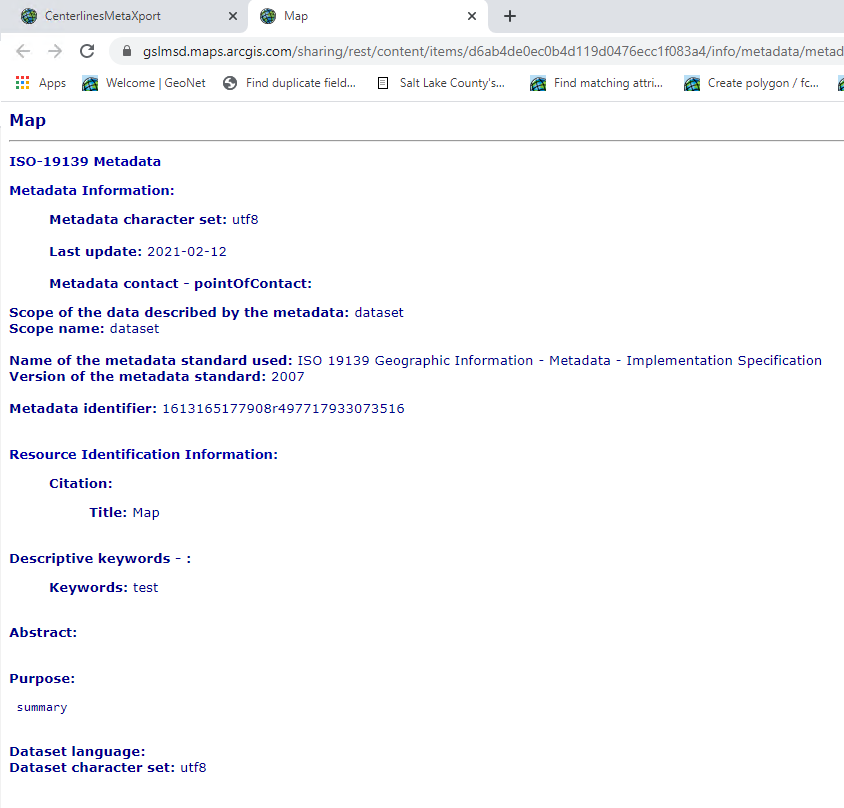Click the Salt Lake County's bookmark page icon
Image resolution: width=844 pixels, height=808 pixels.
[x=381, y=83]
